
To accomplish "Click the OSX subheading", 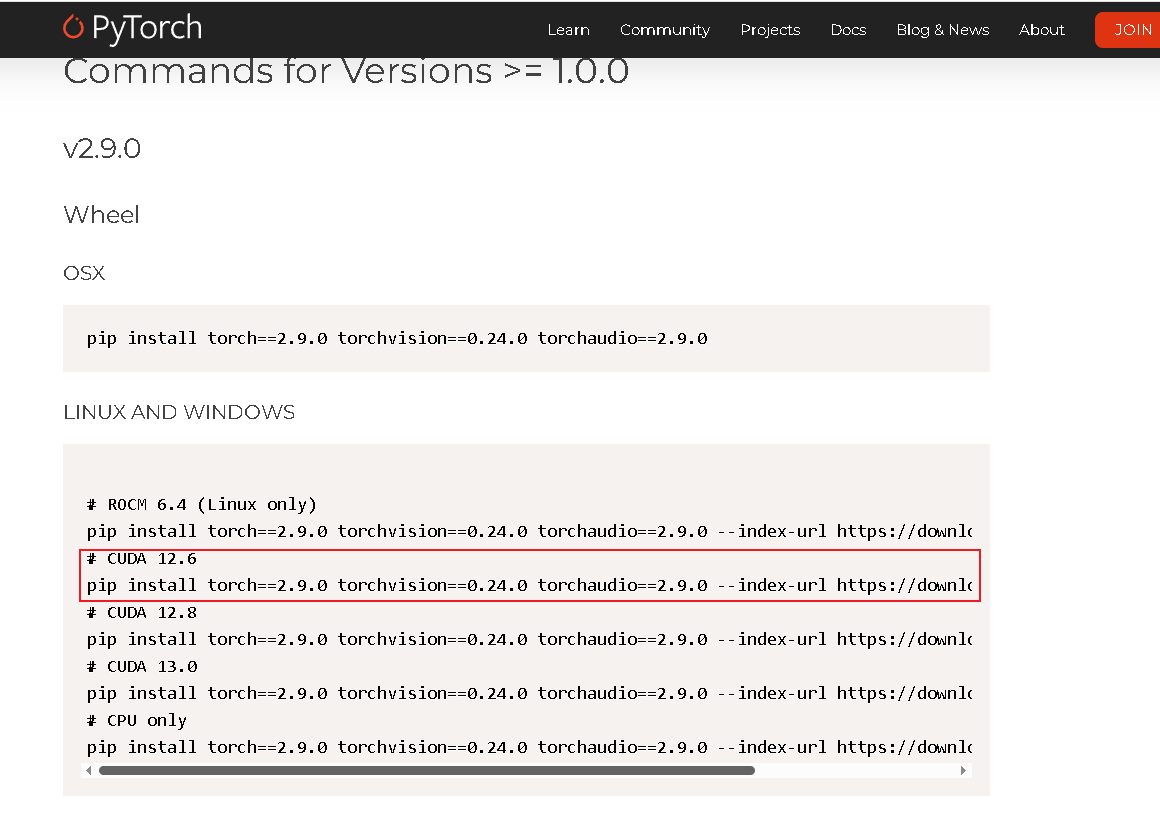I will click(84, 273).
